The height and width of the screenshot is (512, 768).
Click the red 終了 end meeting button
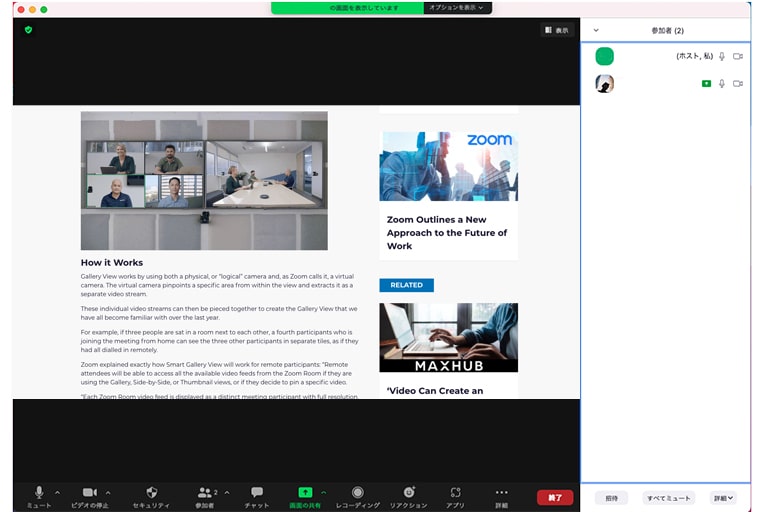click(x=555, y=497)
